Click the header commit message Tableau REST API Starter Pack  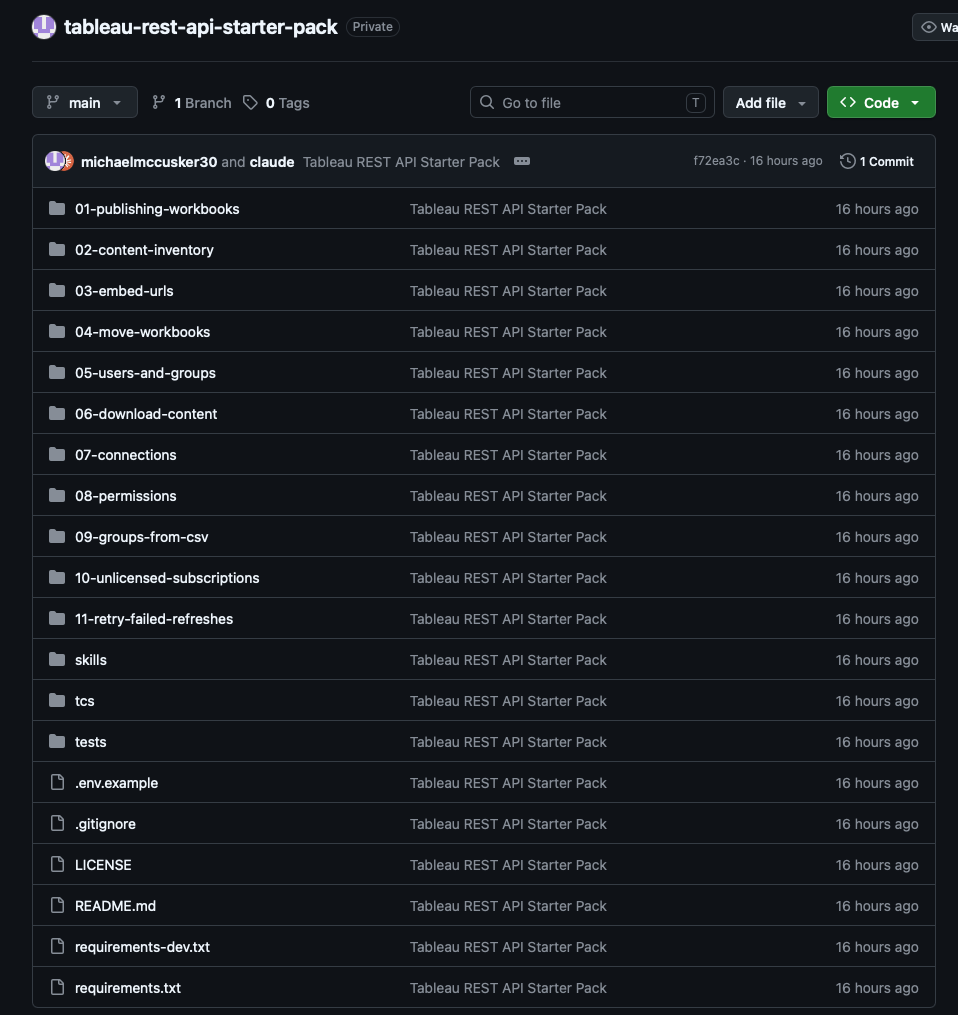[401, 162]
